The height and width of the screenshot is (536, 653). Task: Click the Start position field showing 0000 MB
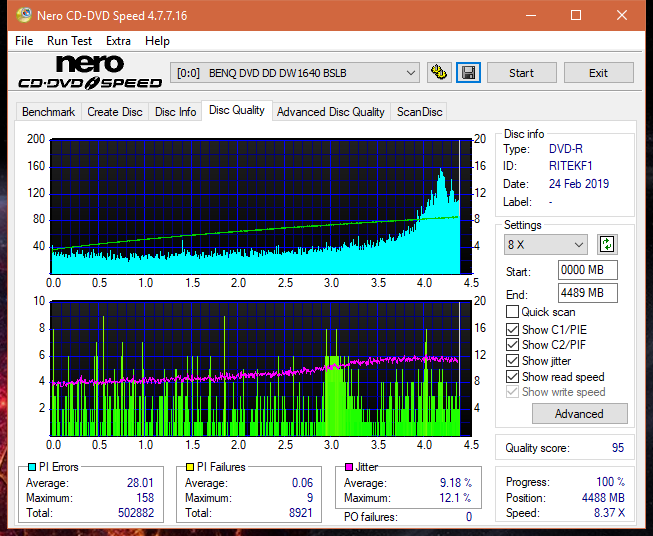click(x=588, y=270)
